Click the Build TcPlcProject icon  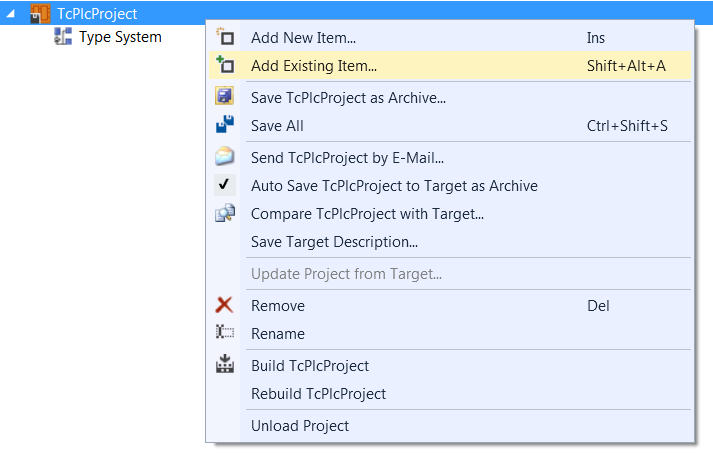[225, 364]
